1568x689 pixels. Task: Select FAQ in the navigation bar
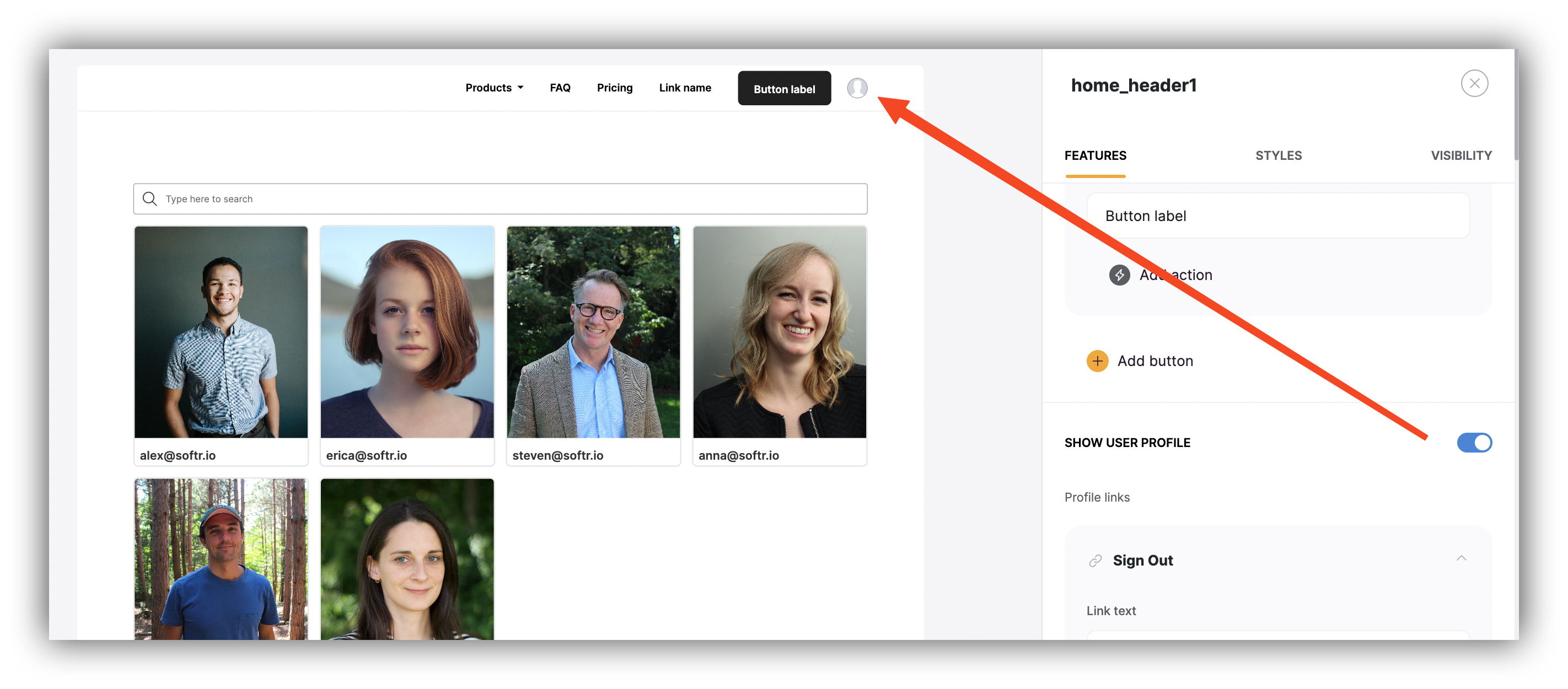tap(560, 87)
